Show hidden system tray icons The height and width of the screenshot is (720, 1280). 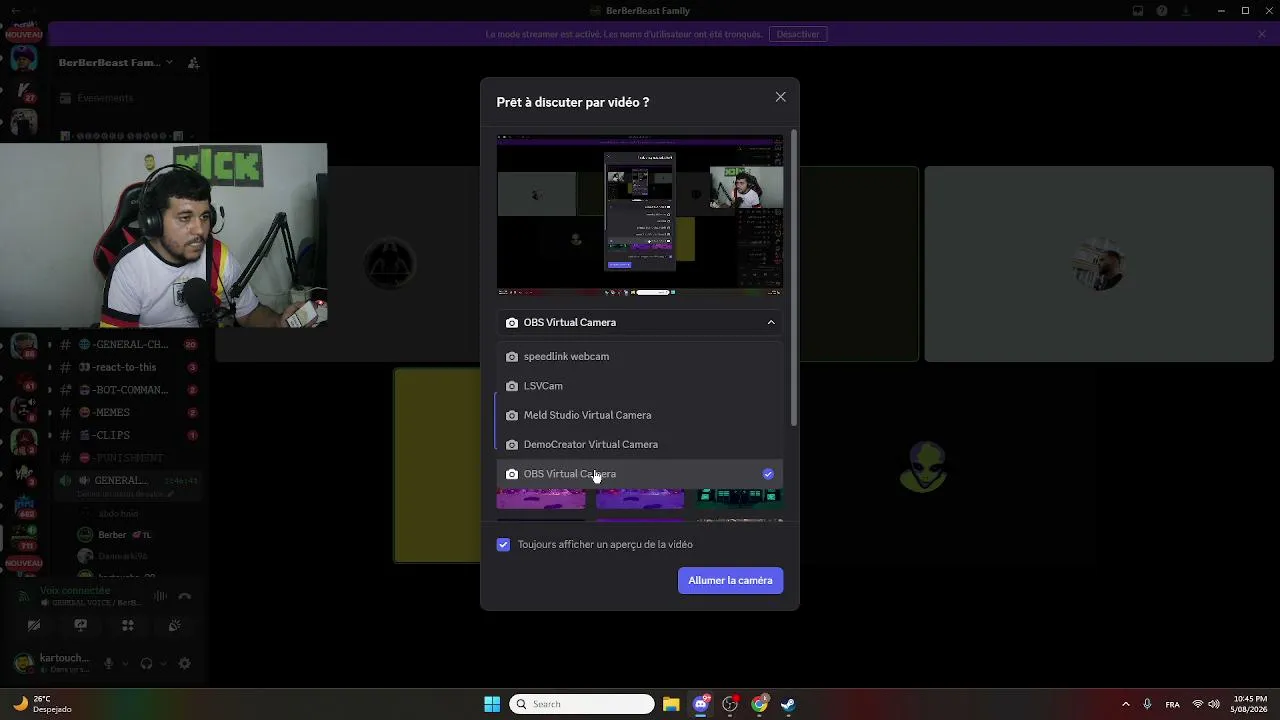click(x=1125, y=704)
